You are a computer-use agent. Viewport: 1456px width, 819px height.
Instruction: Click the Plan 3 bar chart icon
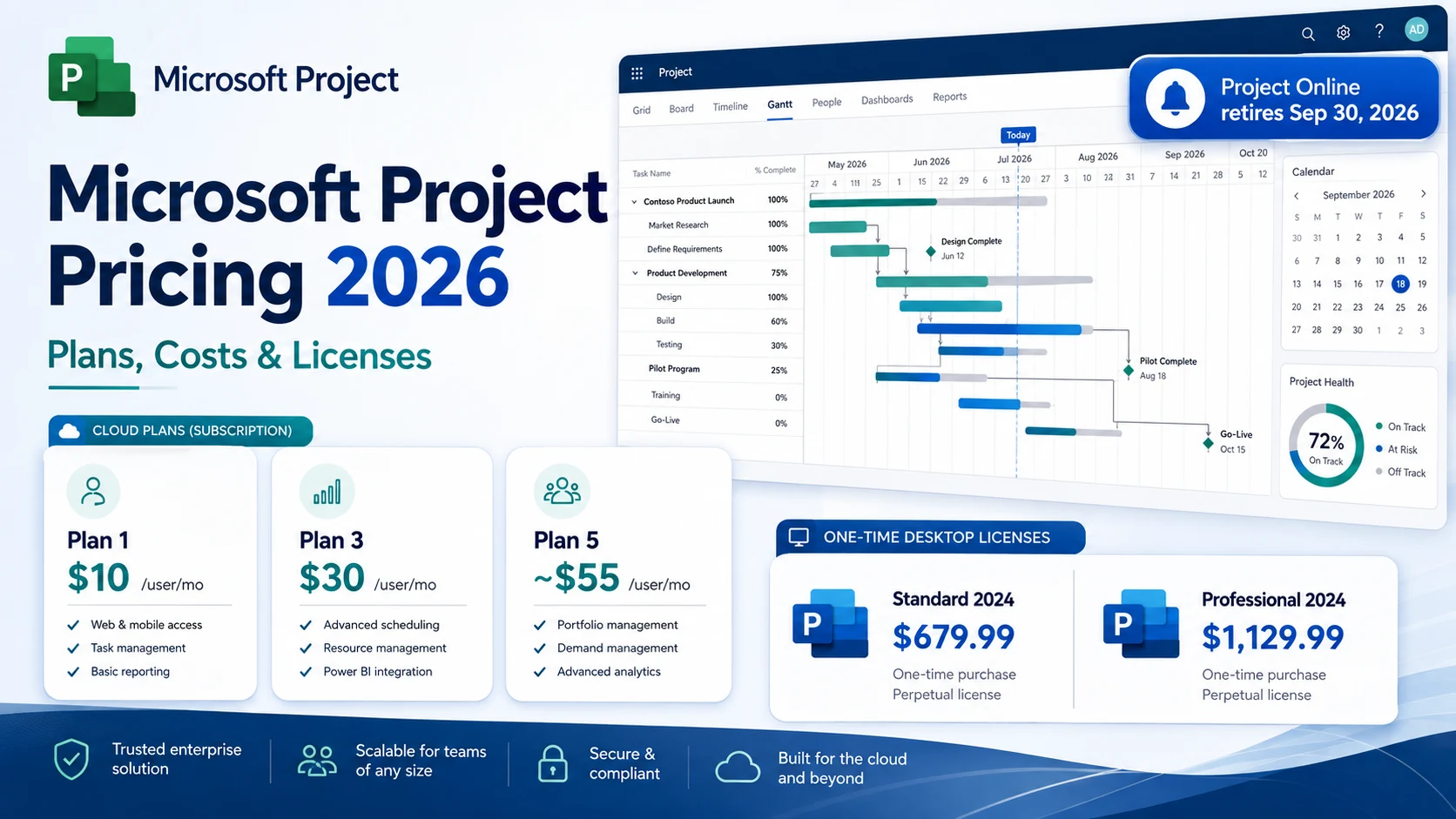click(327, 492)
